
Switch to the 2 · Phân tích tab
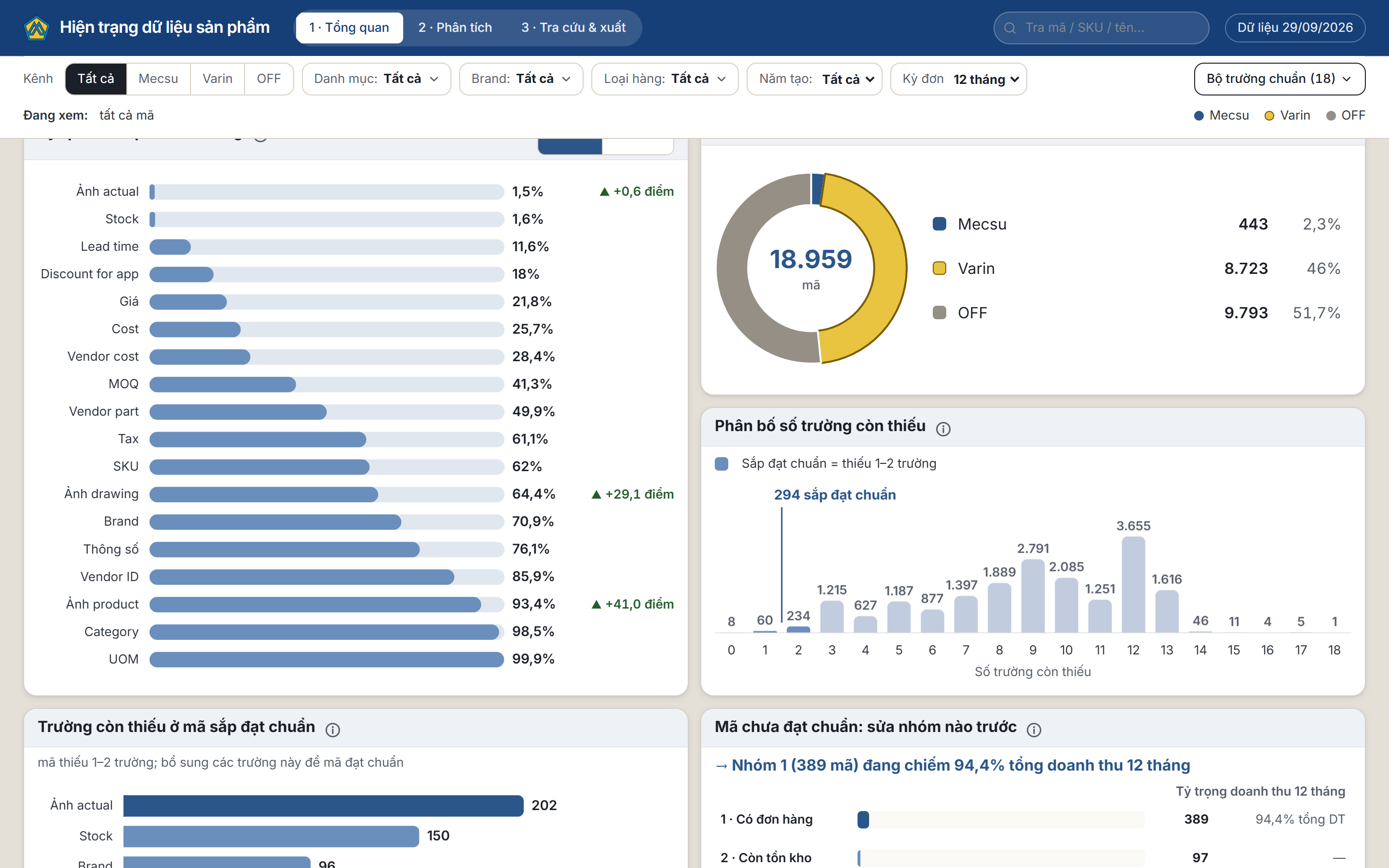tap(455, 27)
